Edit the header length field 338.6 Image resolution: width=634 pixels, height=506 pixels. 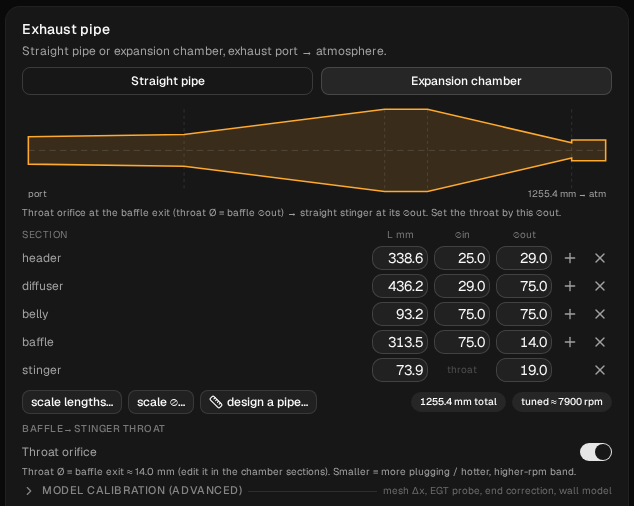click(x=400, y=258)
